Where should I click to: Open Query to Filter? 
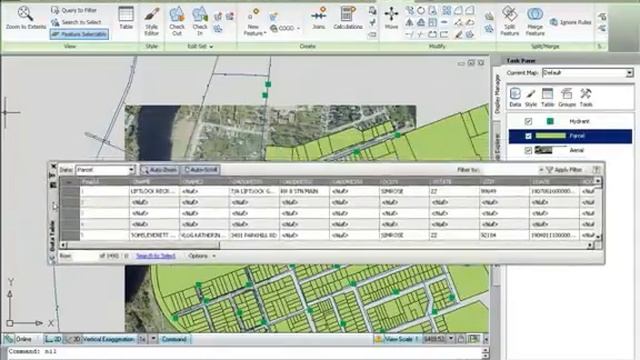[x=74, y=10]
